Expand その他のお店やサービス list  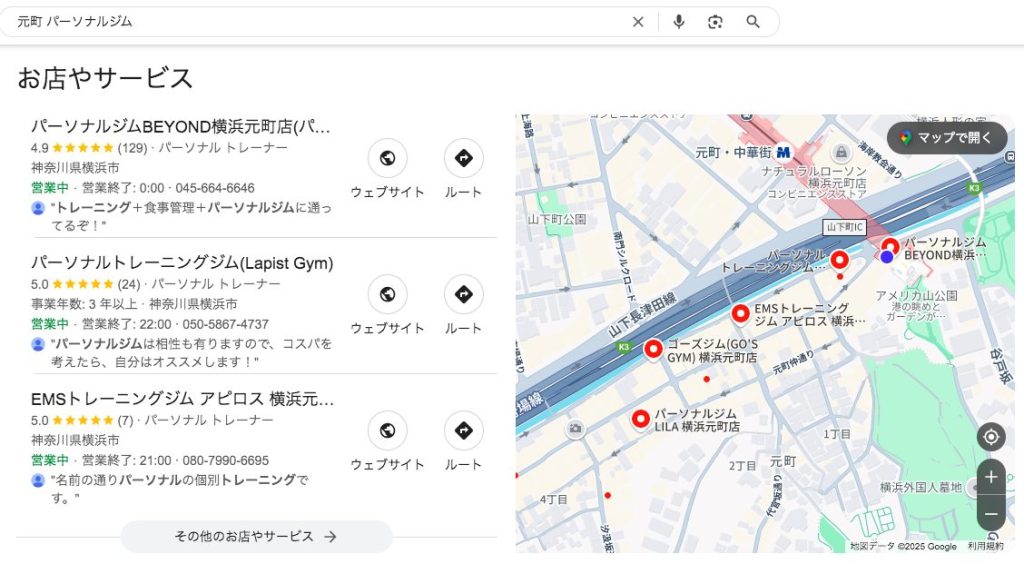coord(256,537)
